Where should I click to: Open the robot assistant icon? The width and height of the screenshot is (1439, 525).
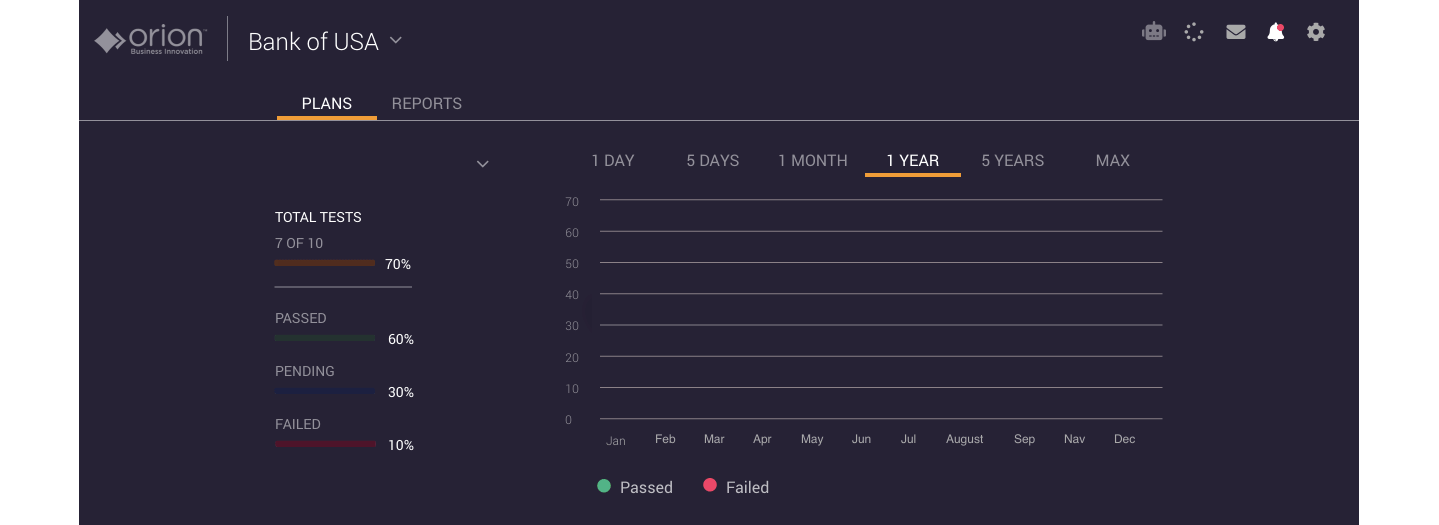1154,32
